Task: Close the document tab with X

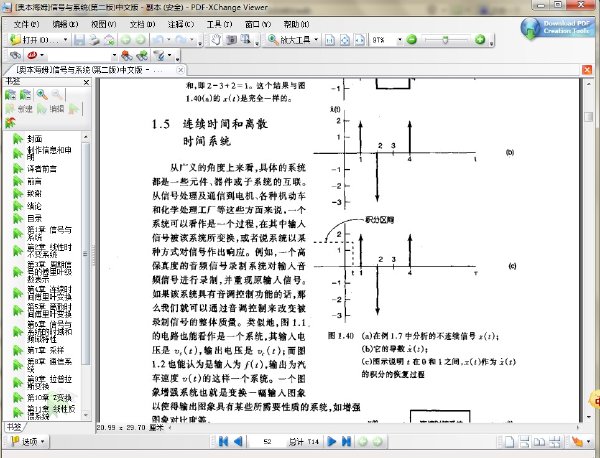Action: [x=180, y=70]
